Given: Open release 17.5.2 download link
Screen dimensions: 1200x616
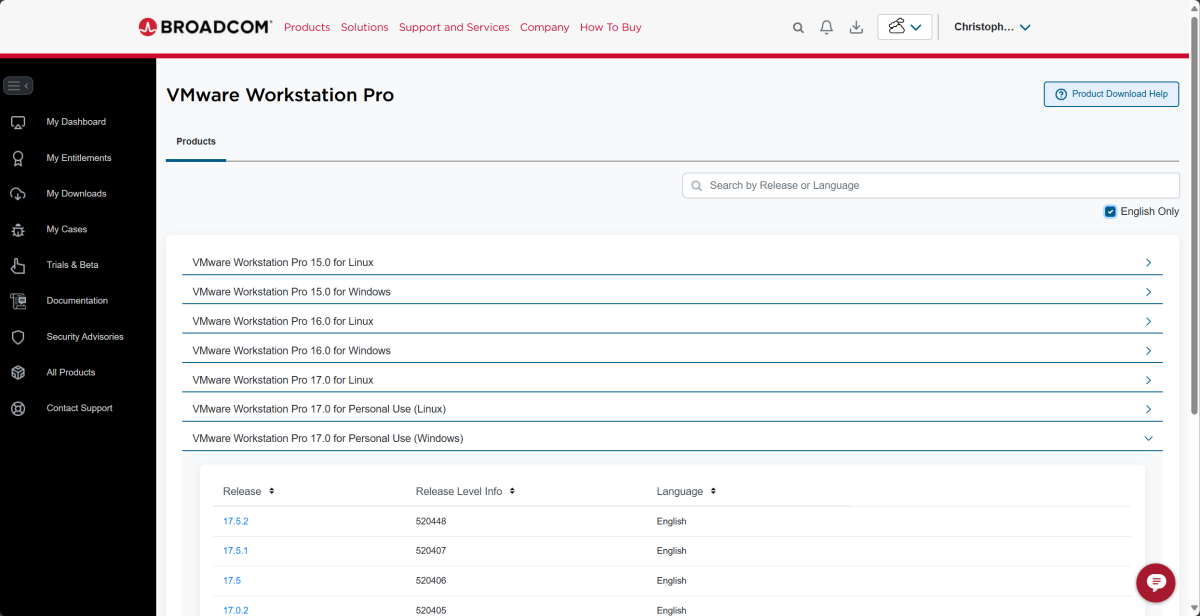Looking at the screenshot, I should click(236, 521).
